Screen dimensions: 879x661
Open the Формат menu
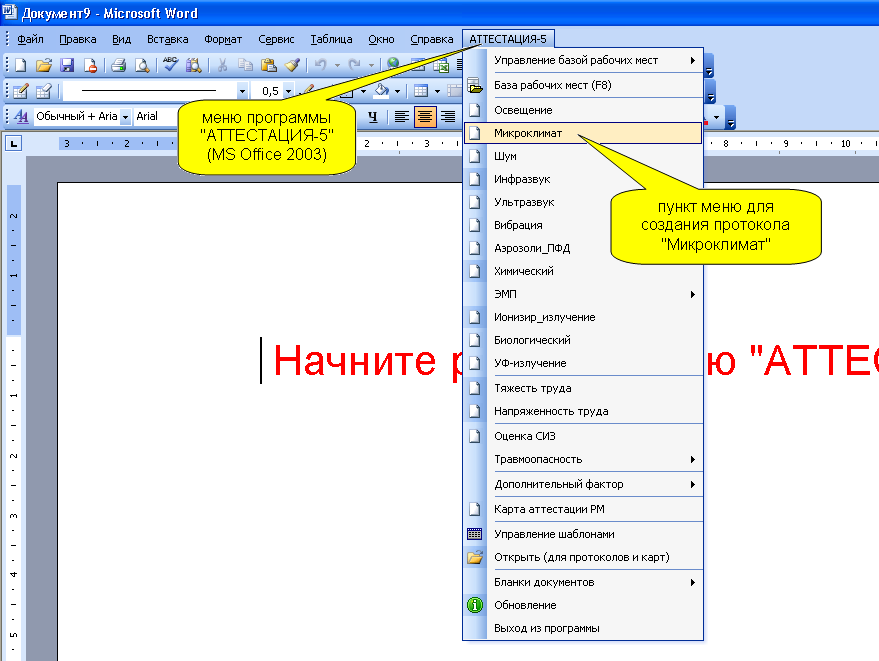(223, 39)
